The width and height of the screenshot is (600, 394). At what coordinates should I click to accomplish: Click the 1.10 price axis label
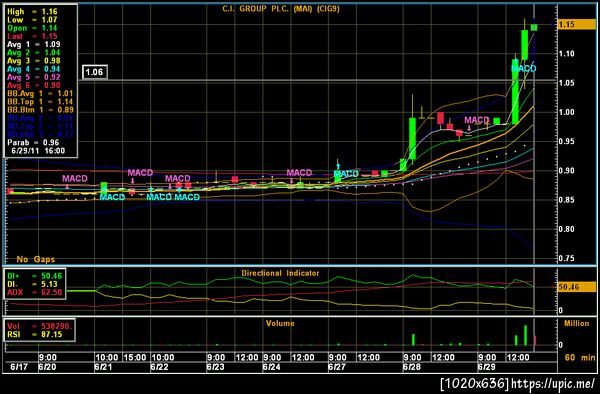(566, 54)
